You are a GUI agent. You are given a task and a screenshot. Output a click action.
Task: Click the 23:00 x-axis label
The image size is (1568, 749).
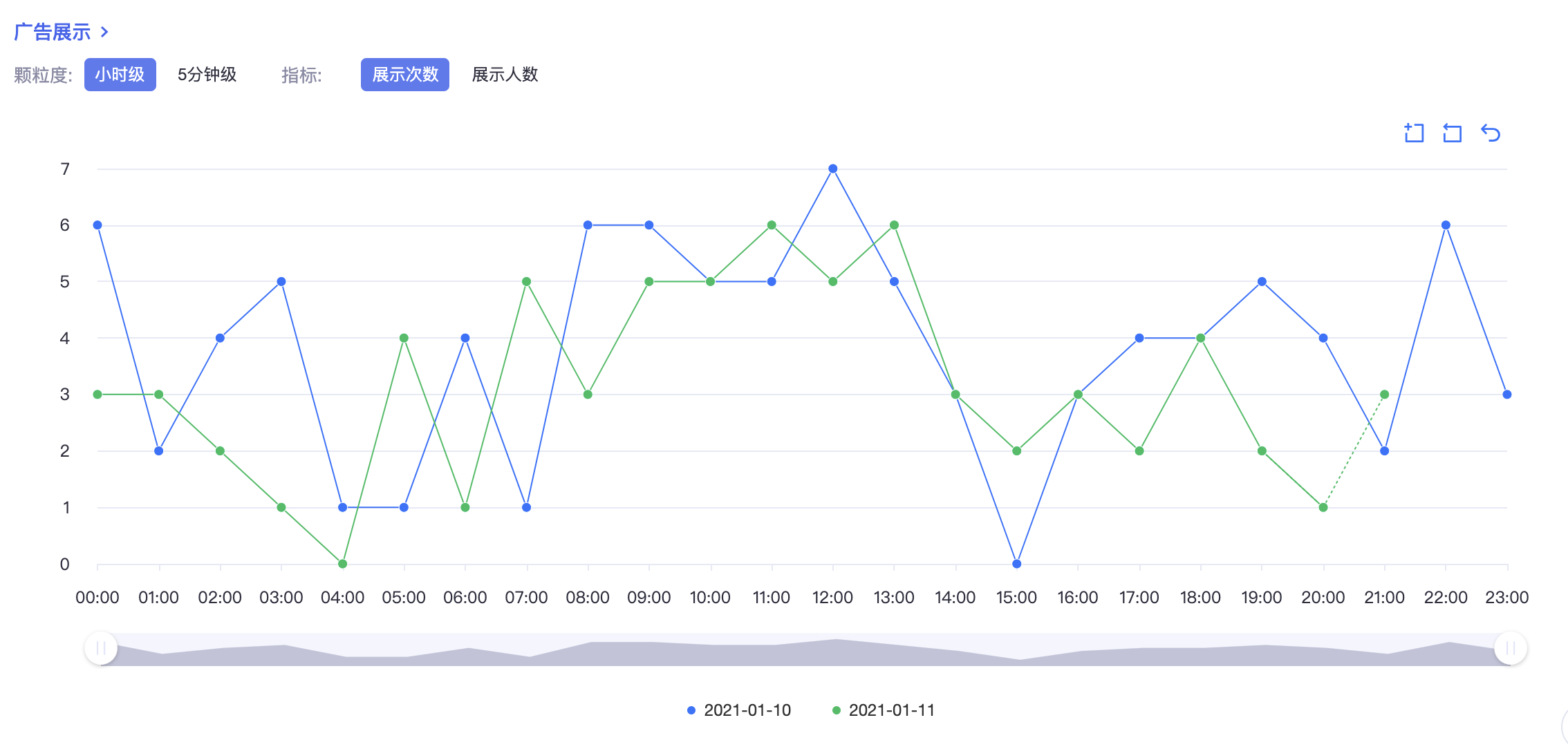coord(1507,598)
